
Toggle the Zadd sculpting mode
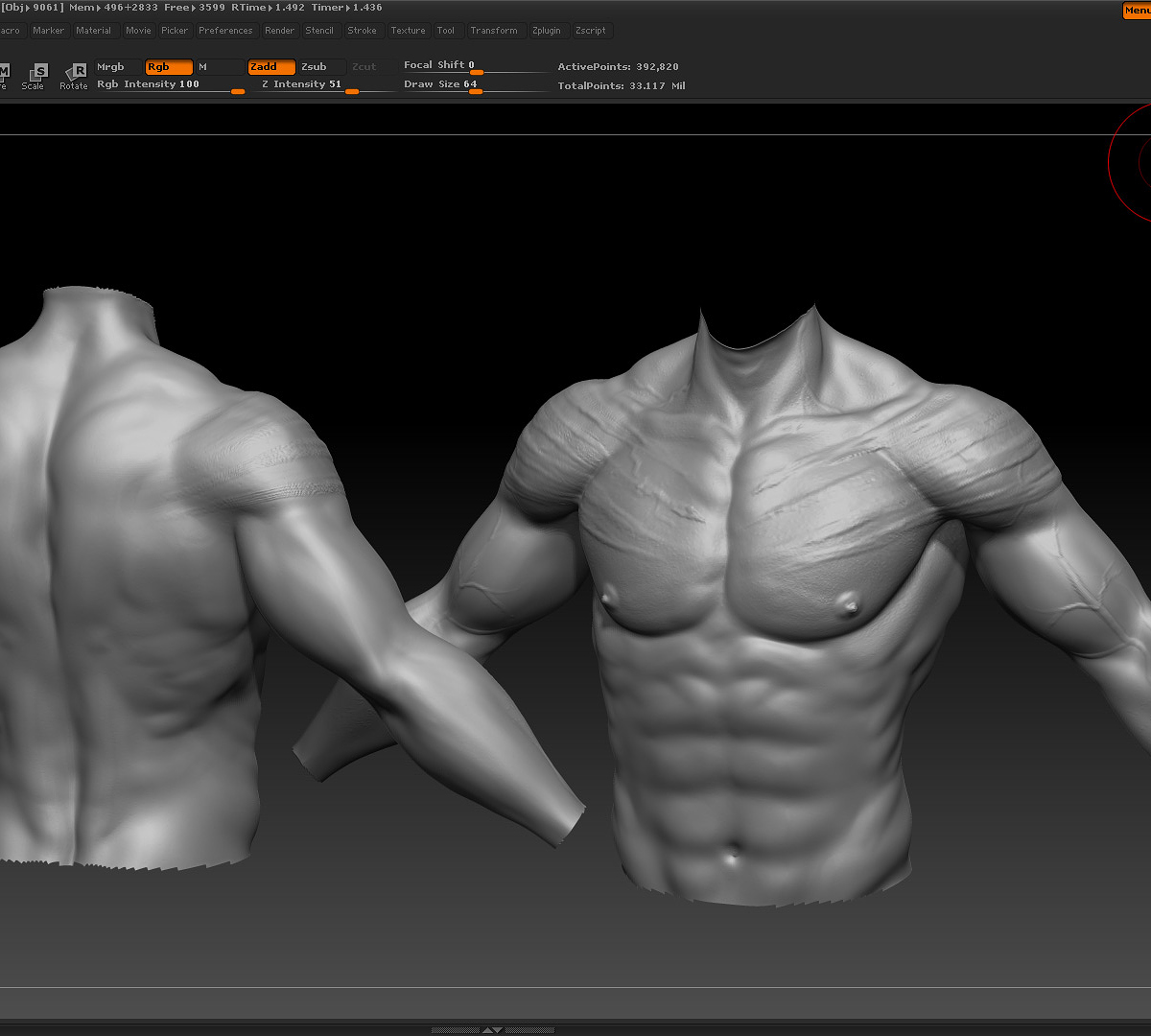271,67
